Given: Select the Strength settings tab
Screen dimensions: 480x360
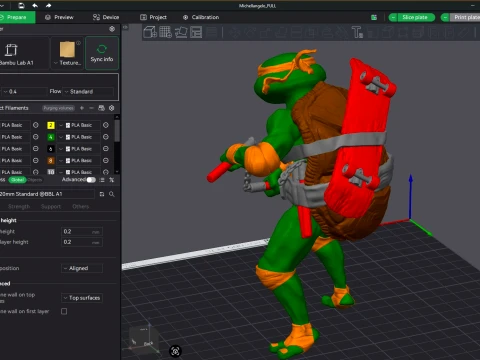Looking at the screenshot, I should point(19,207).
